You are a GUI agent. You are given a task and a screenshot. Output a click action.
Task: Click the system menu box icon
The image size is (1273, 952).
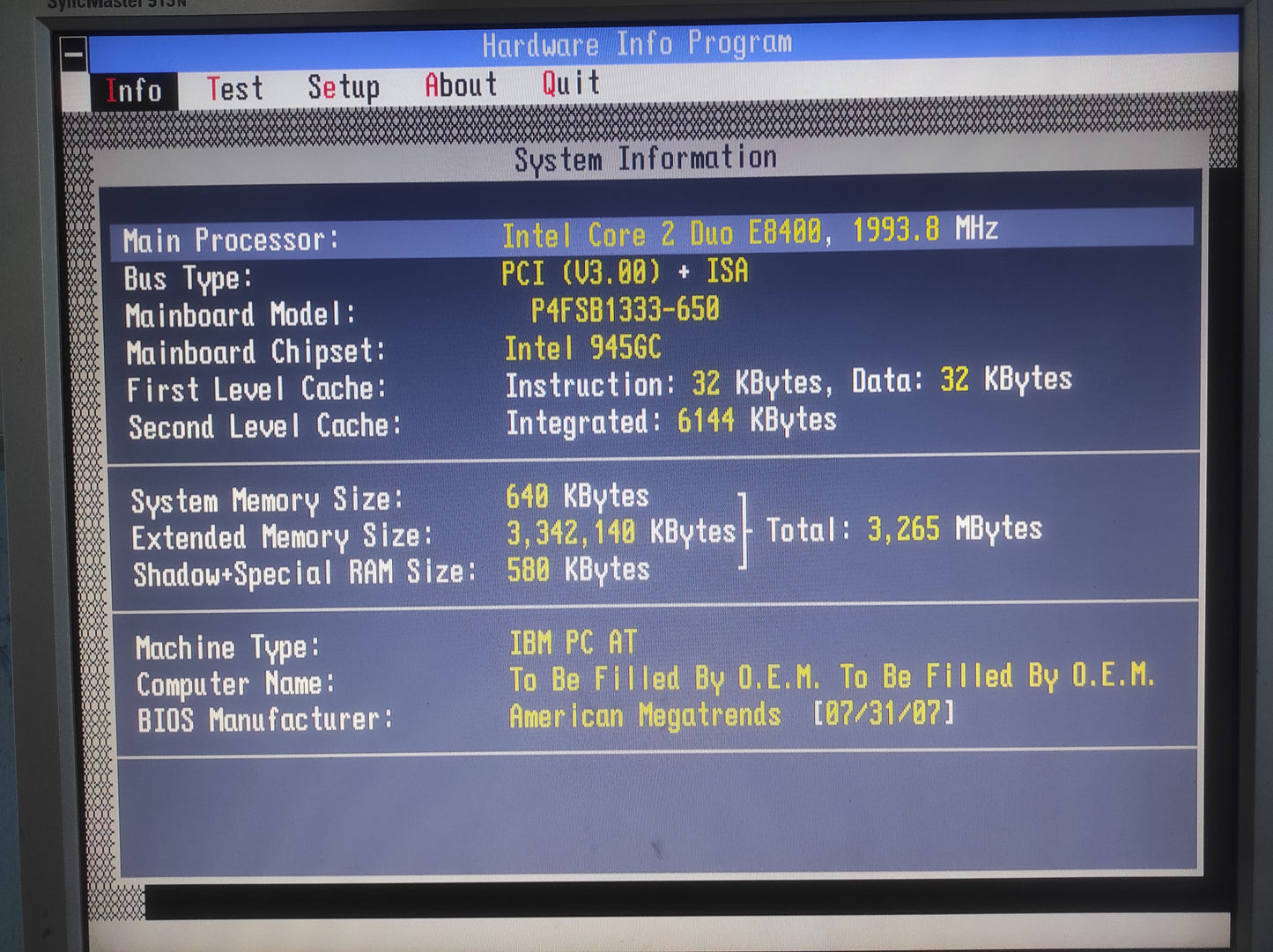click(74, 55)
